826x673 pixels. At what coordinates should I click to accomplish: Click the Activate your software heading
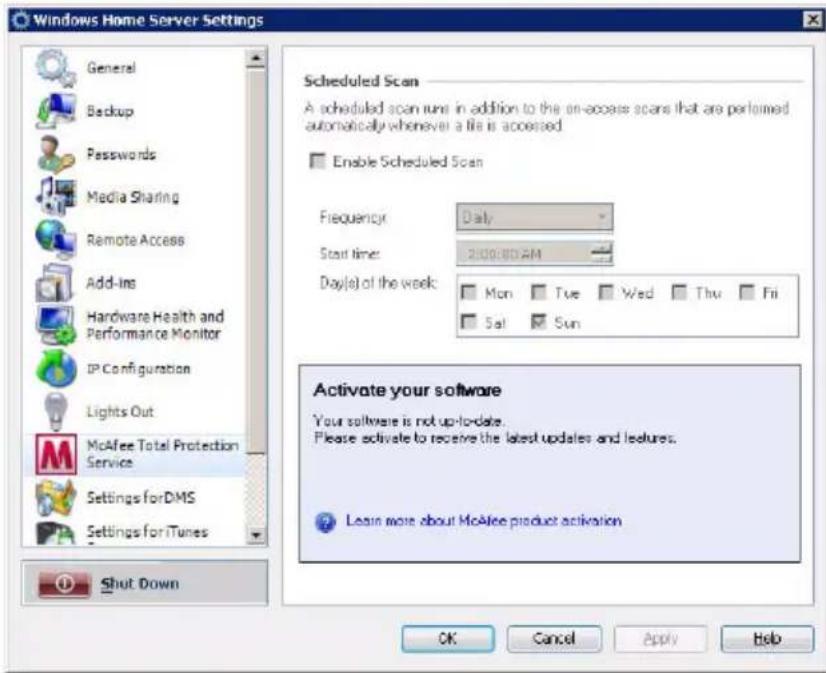tap(407, 390)
